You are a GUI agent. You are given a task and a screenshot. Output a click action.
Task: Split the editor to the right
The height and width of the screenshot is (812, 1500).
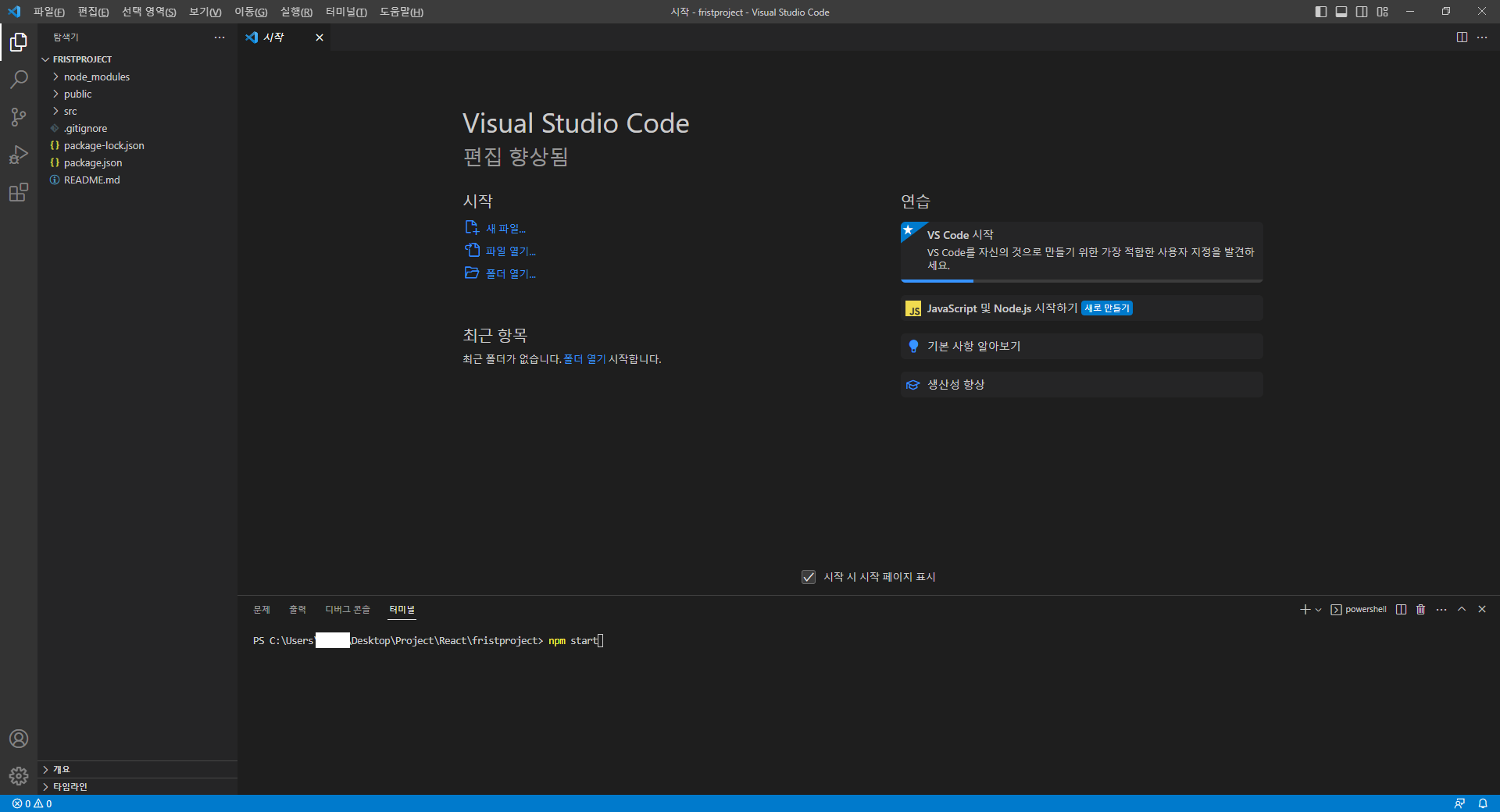point(1462,37)
